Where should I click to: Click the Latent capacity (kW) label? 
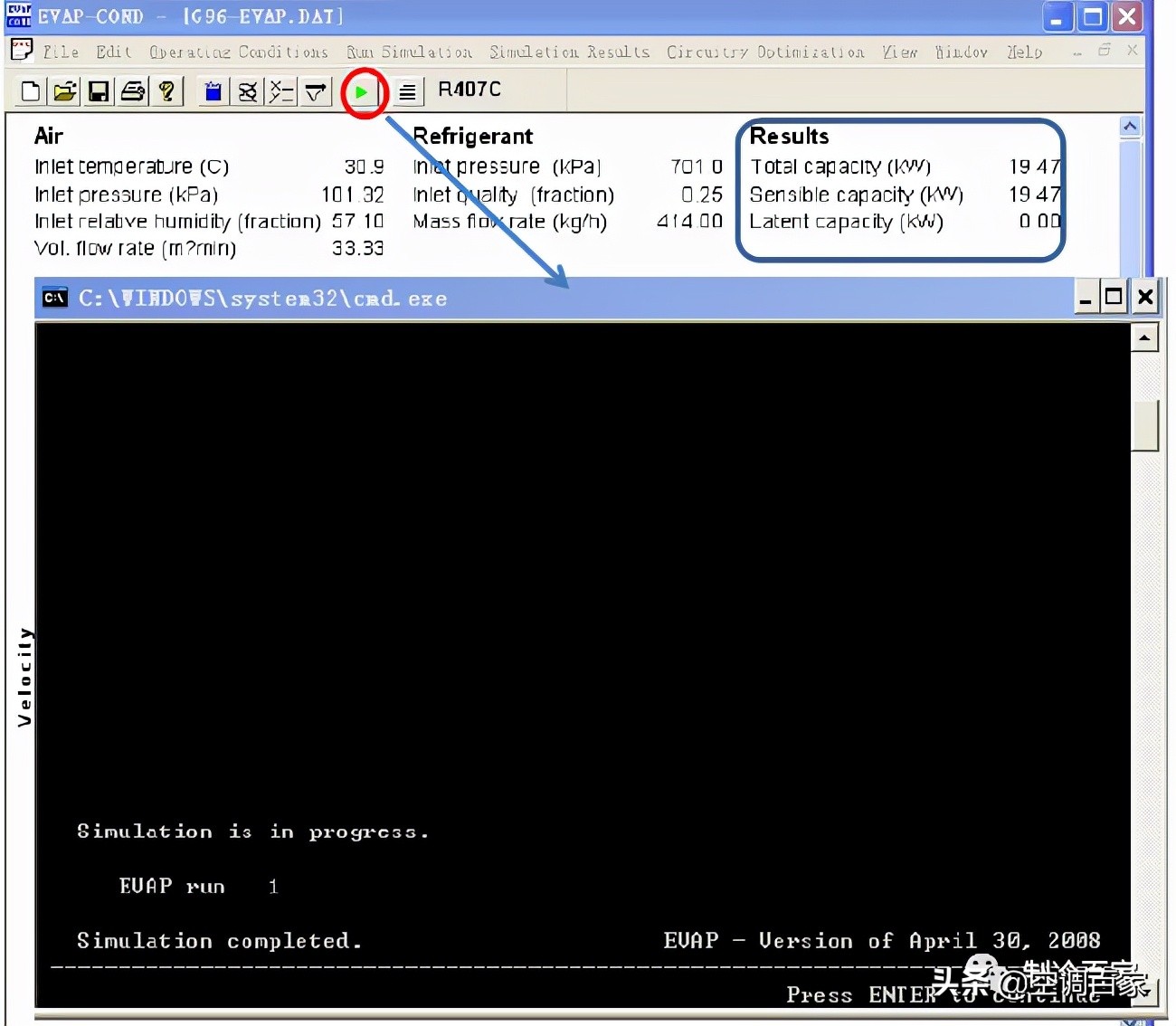847,222
